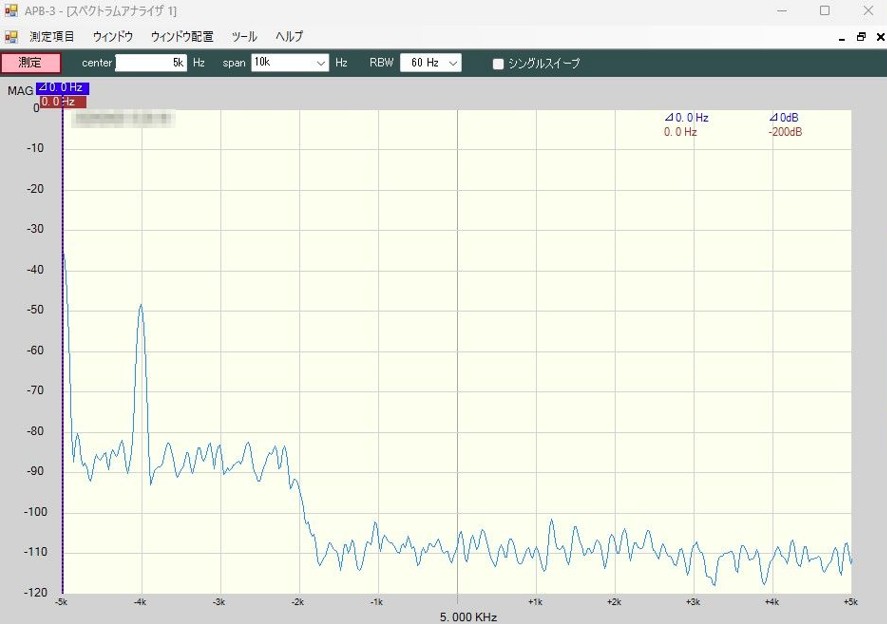Viewport: 887px width, 624px height.
Task: Expand the span dropdown showing 10k
Action: click(x=321, y=63)
